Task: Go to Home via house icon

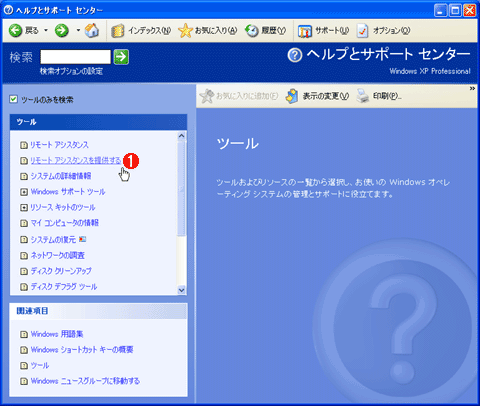Action: (92, 30)
